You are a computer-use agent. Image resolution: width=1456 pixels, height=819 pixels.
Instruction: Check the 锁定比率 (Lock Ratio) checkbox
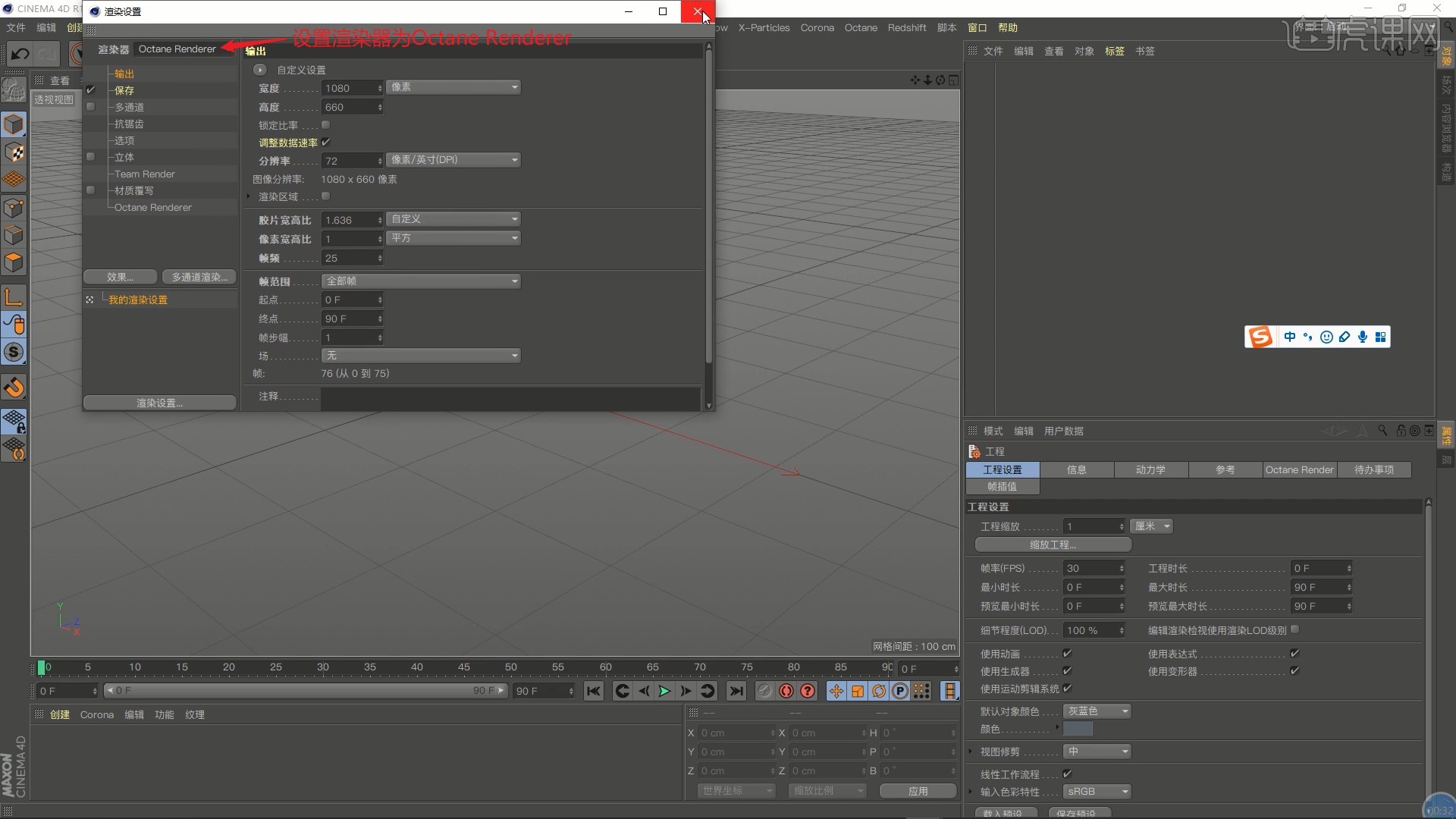point(325,125)
